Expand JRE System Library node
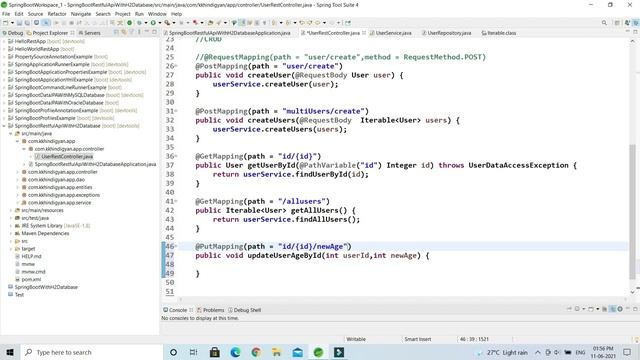 [11, 226]
